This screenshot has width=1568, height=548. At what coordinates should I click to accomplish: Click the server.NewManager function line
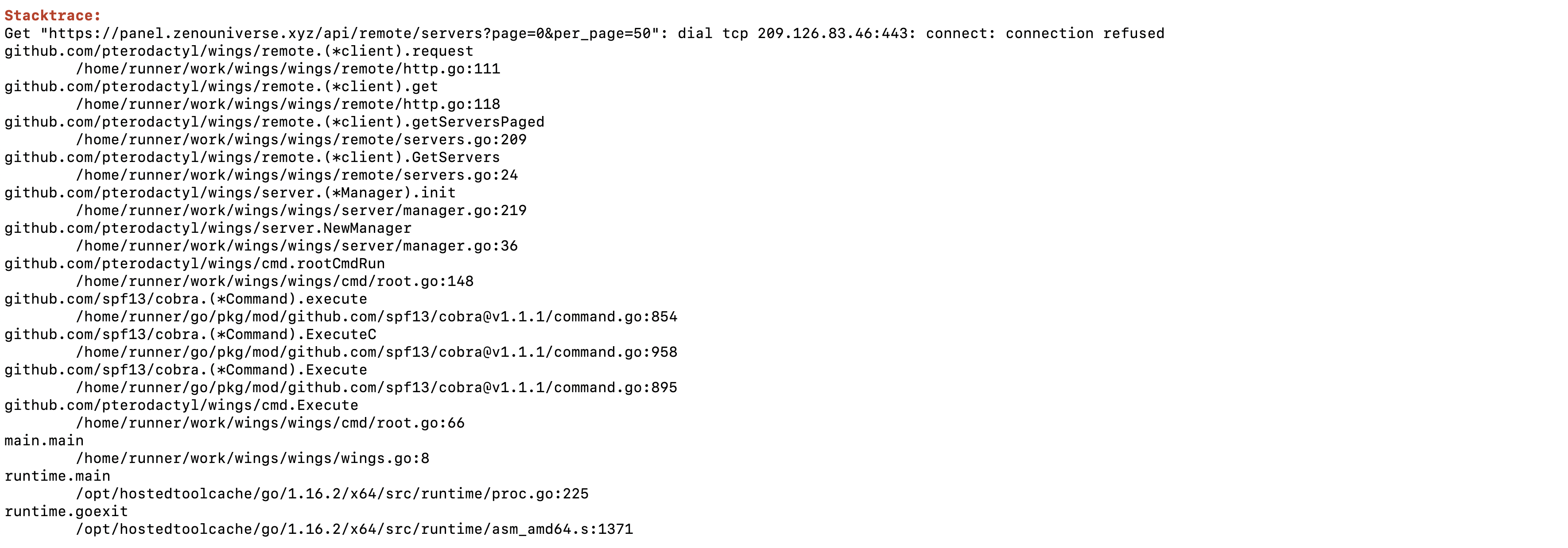pyautogui.click(x=208, y=228)
